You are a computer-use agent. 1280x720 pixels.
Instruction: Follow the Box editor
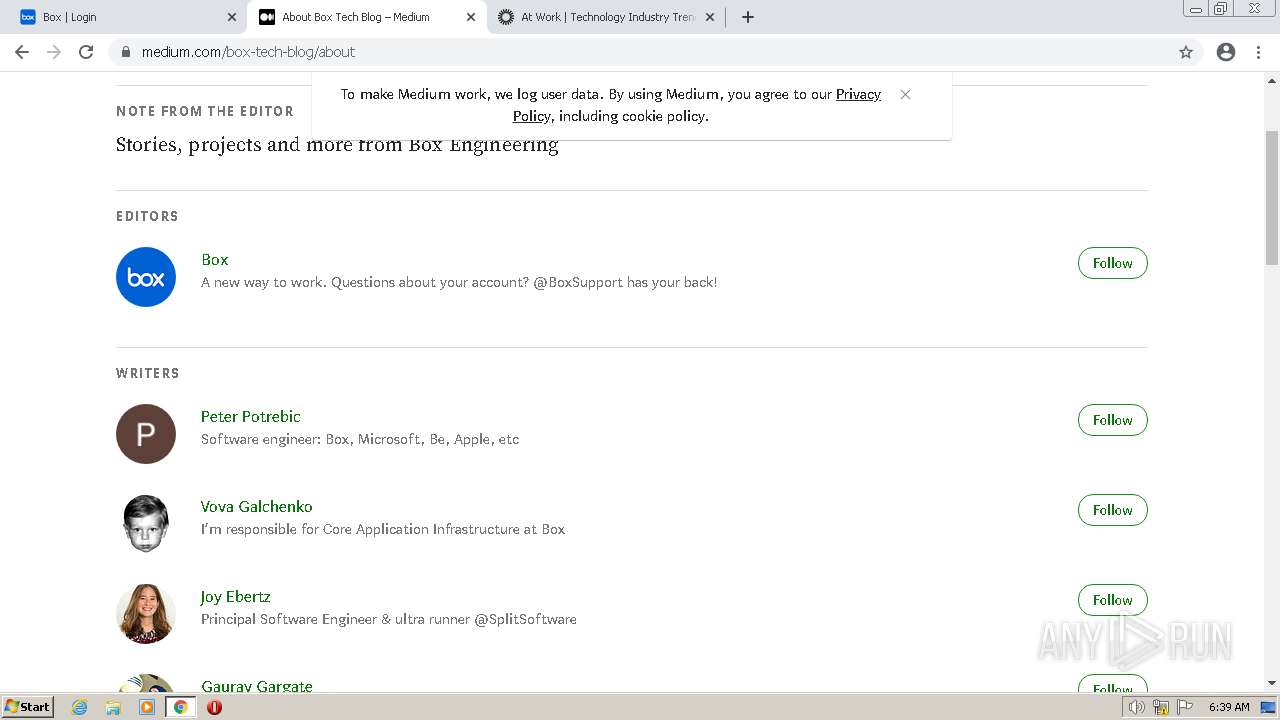click(x=1113, y=263)
